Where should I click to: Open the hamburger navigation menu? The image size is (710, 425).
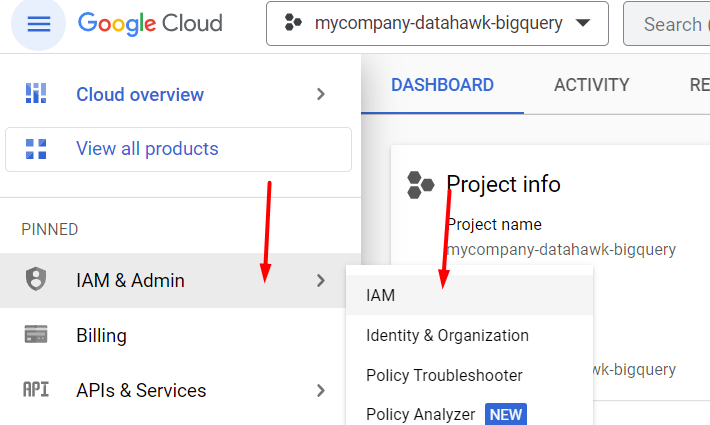(38, 24)
